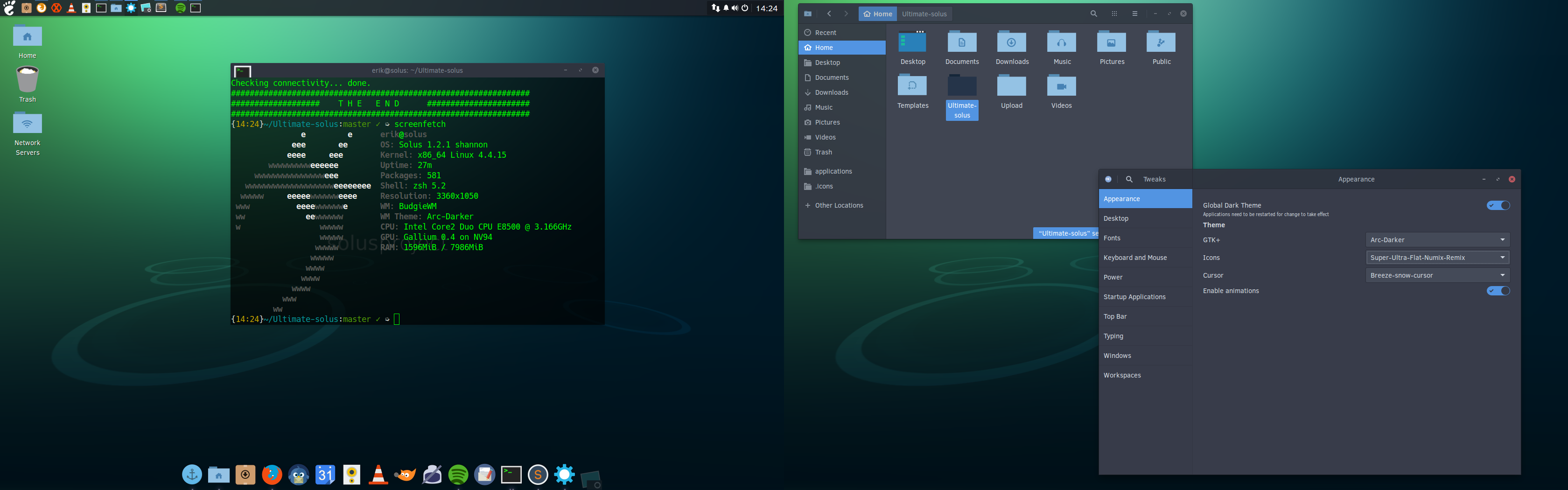This screenshot has width=1568, height=490.
Task: Open Videos in the Files sidebar
Action: 842,138
